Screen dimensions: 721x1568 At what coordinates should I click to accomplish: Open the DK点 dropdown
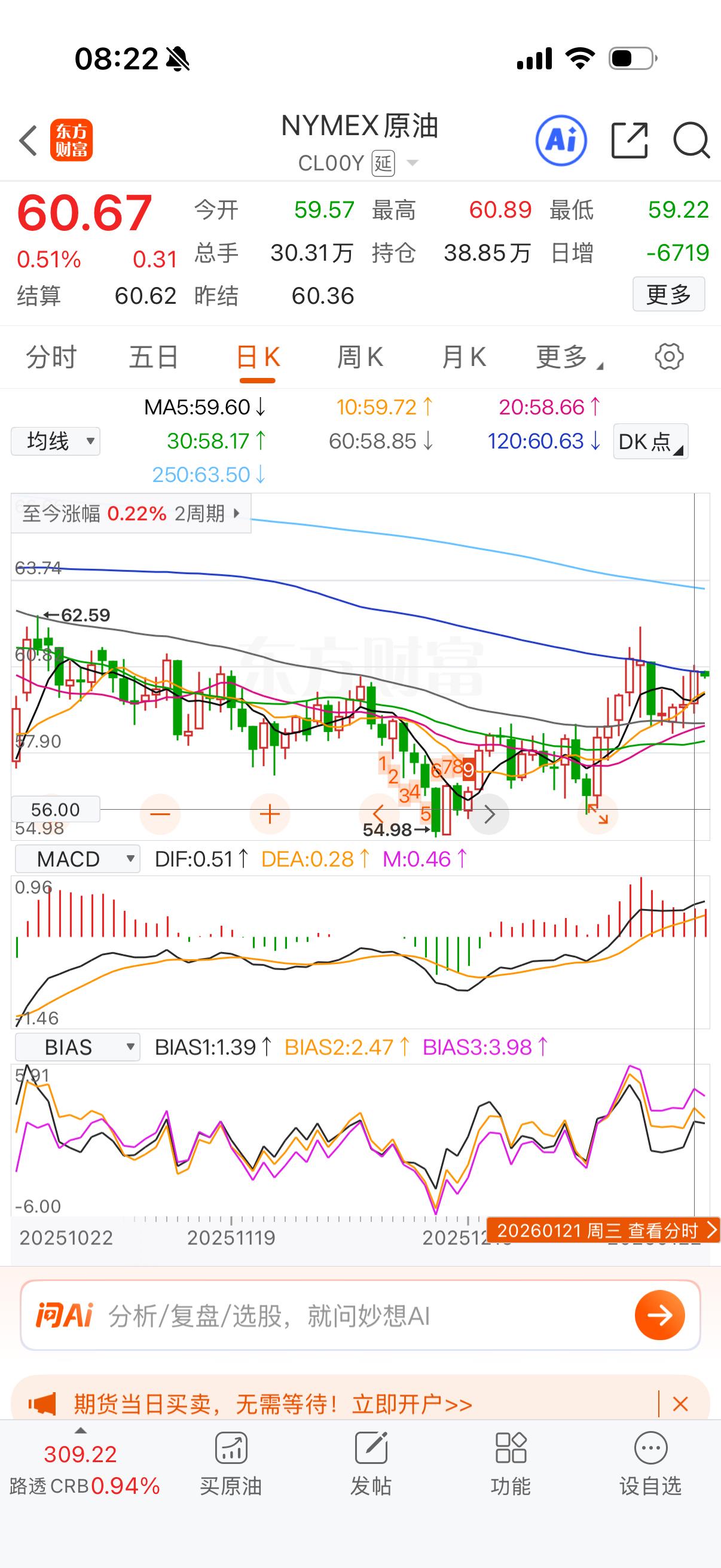650,441
